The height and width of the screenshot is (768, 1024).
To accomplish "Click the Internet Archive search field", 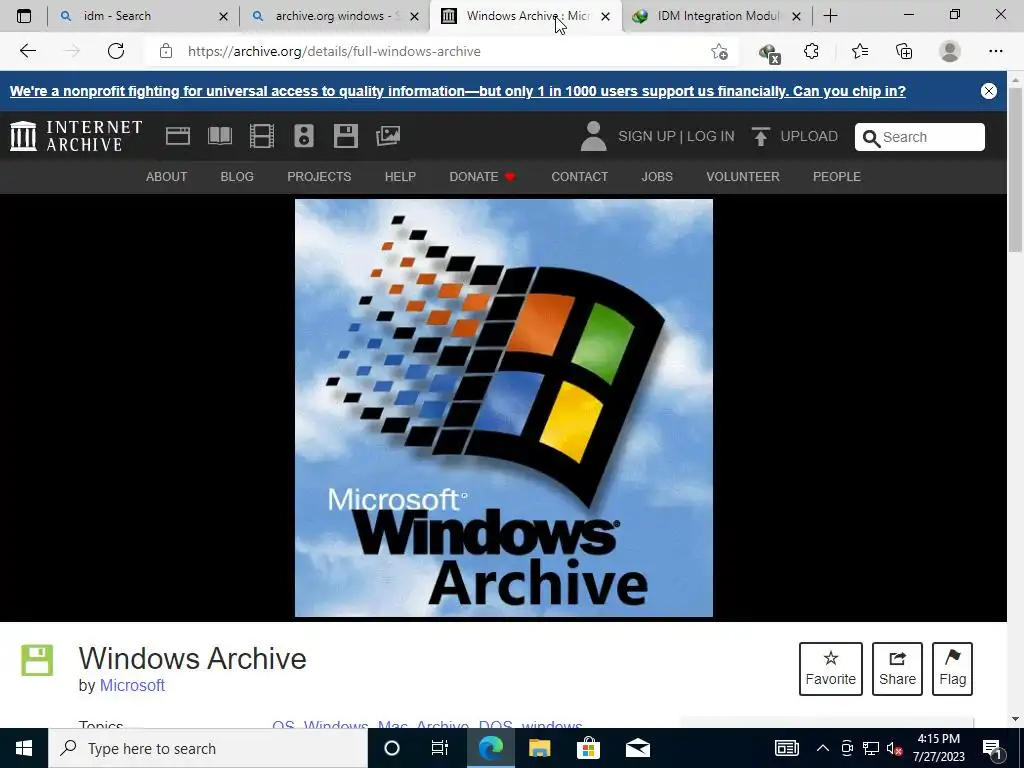I will (920, 137).
